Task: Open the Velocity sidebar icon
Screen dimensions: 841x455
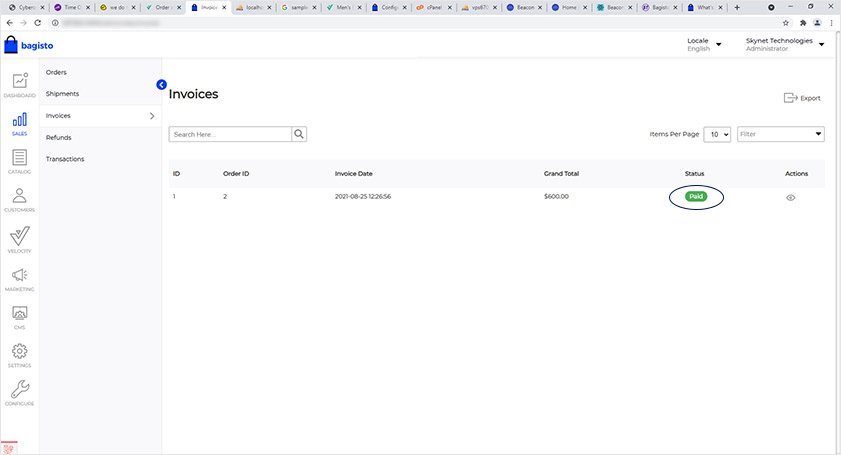Action: pyautogui.click(x=19, y=237)
